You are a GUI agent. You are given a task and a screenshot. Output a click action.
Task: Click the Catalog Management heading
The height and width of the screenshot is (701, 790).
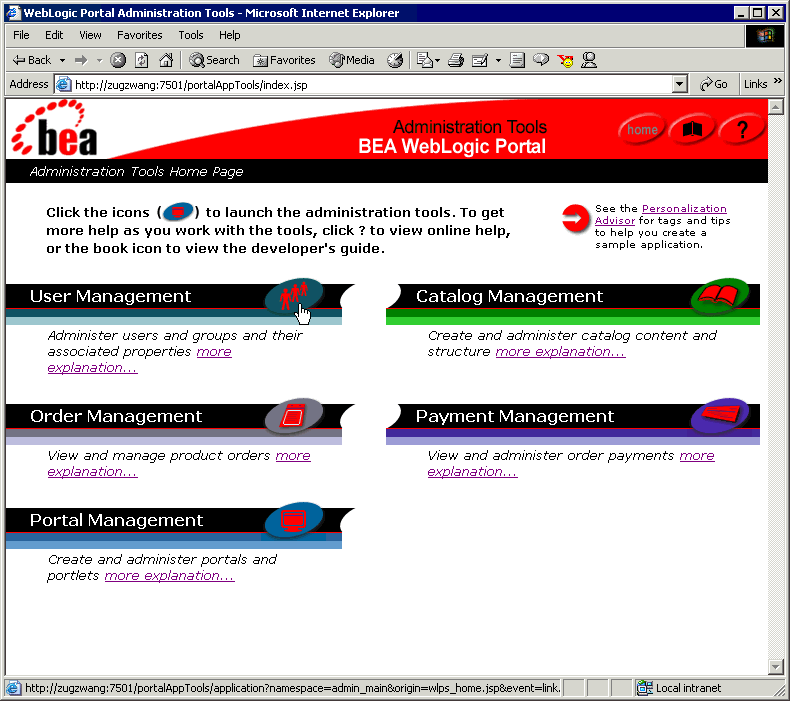click(509, 296)
